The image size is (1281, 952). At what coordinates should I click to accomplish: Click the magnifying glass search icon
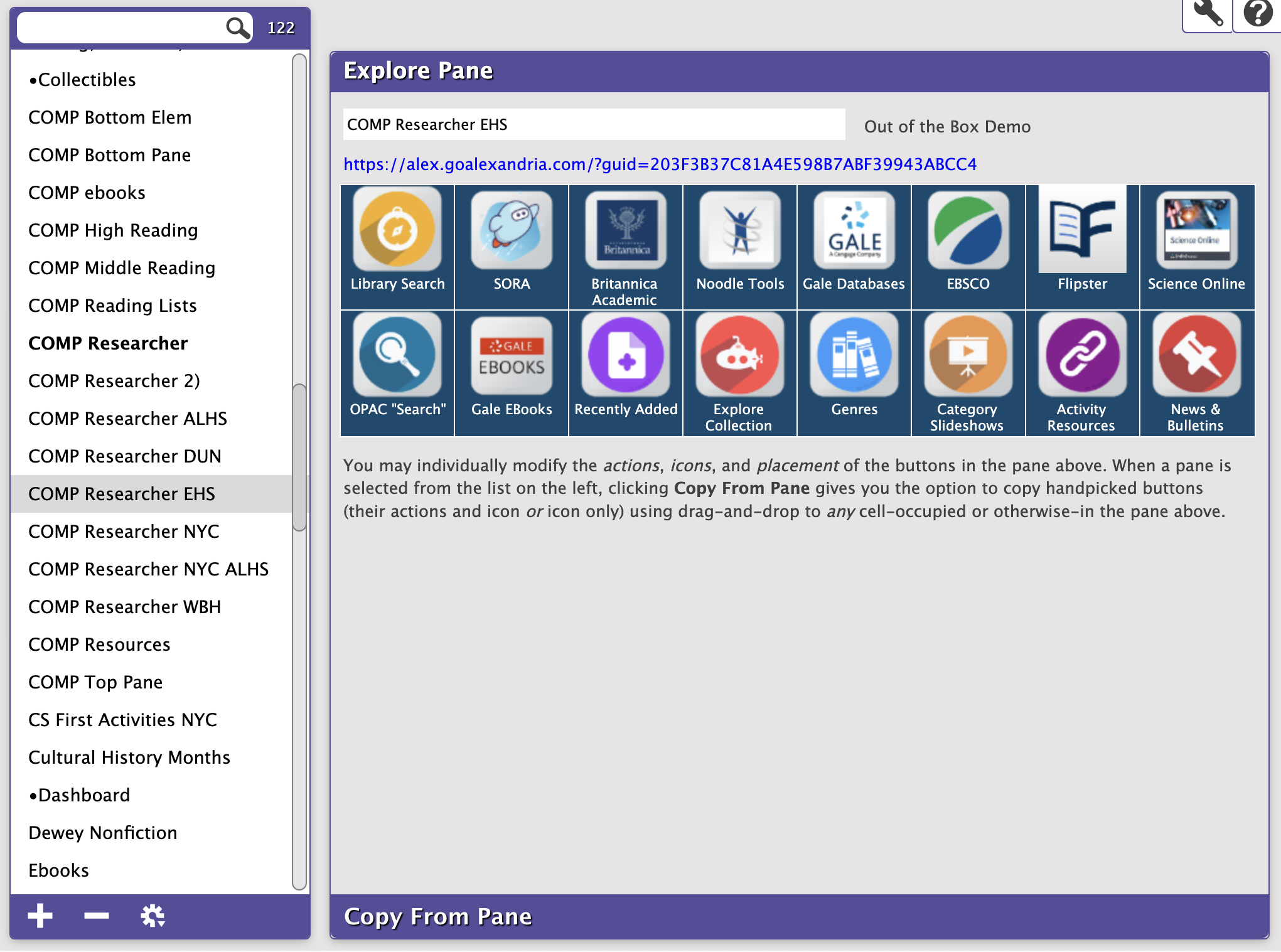238,28
